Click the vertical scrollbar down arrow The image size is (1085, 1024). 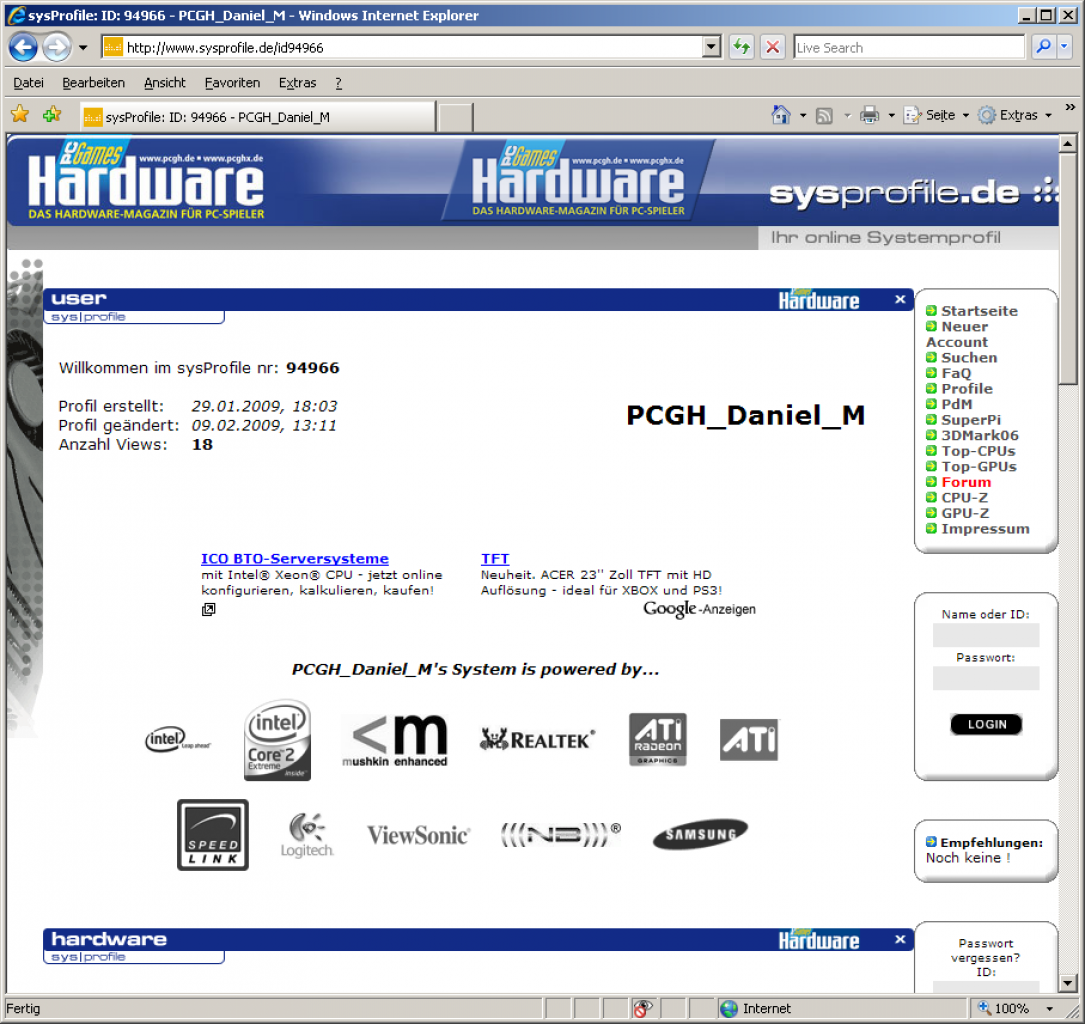pos(1068,983)
